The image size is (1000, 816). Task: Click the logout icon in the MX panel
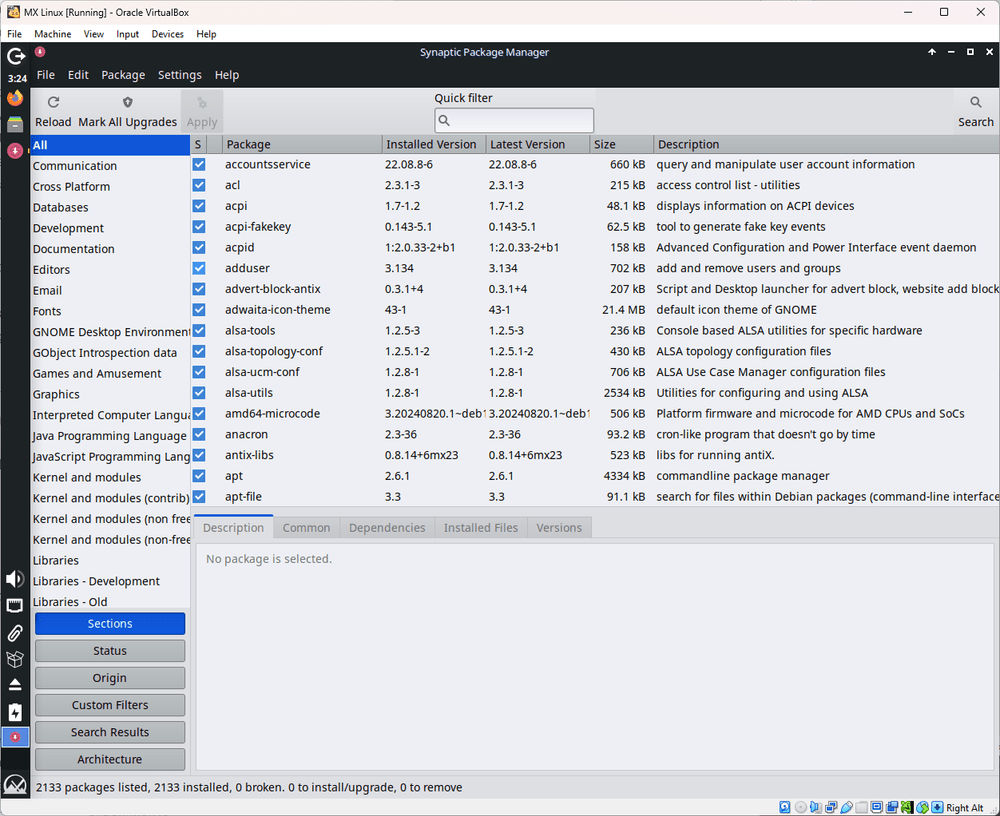click(x=15, y=57)
